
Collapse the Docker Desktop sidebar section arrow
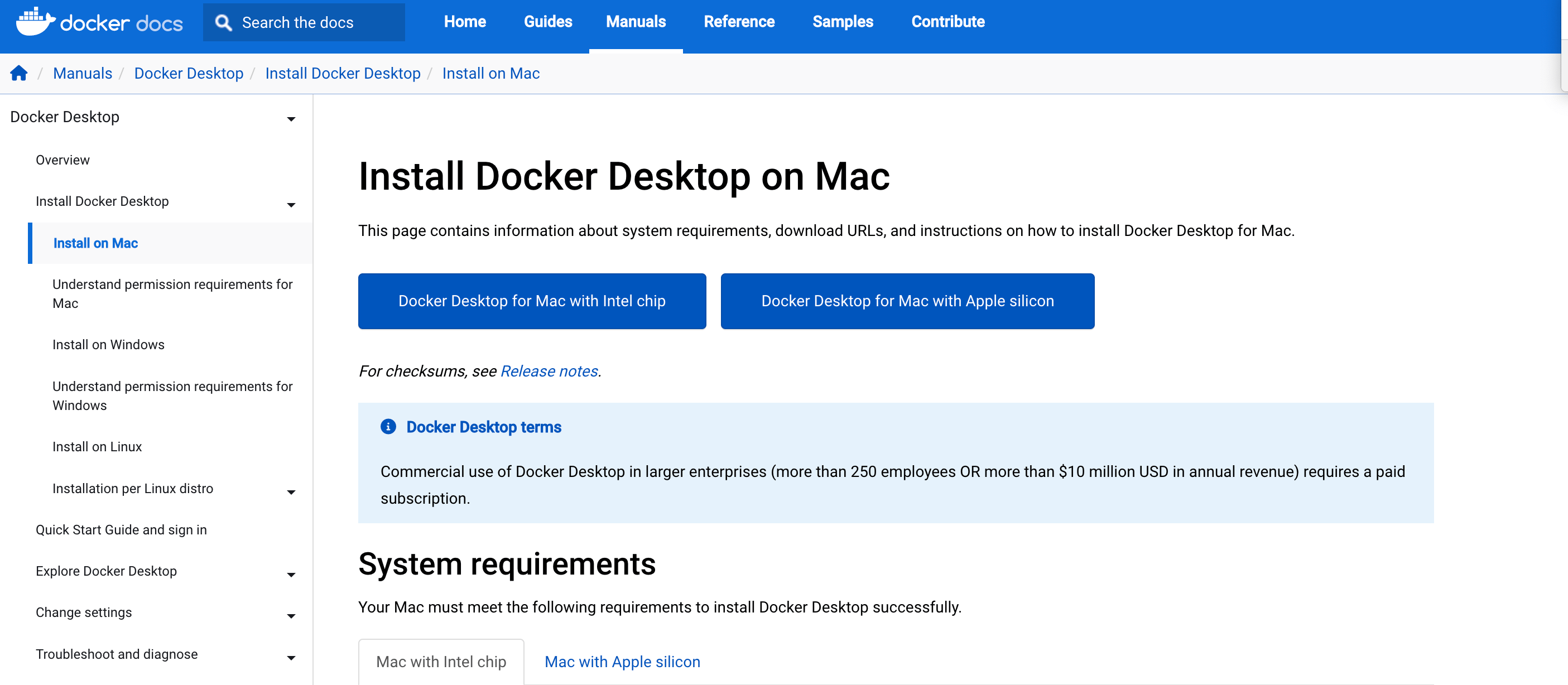coord(291,119)
